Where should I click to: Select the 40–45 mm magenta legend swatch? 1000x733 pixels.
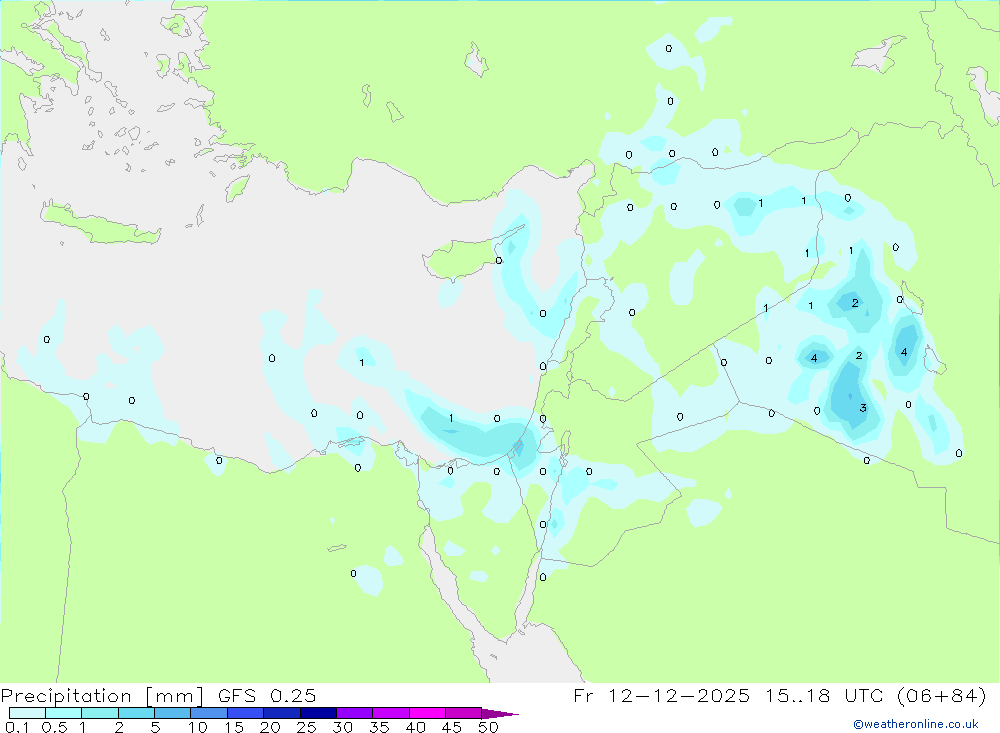tap(427, 713)
